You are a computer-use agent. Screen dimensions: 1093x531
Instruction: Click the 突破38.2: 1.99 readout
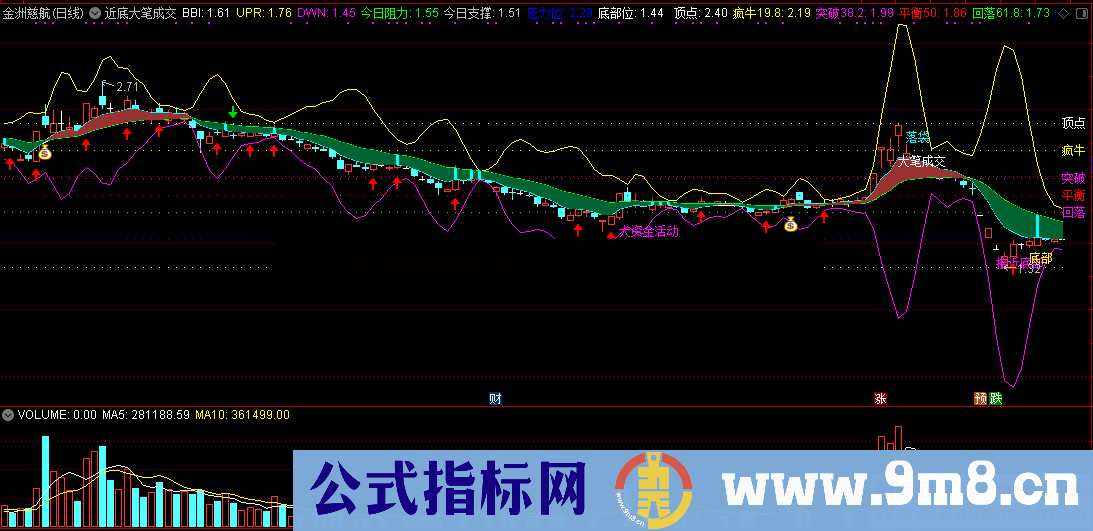(x=855, y=13)
